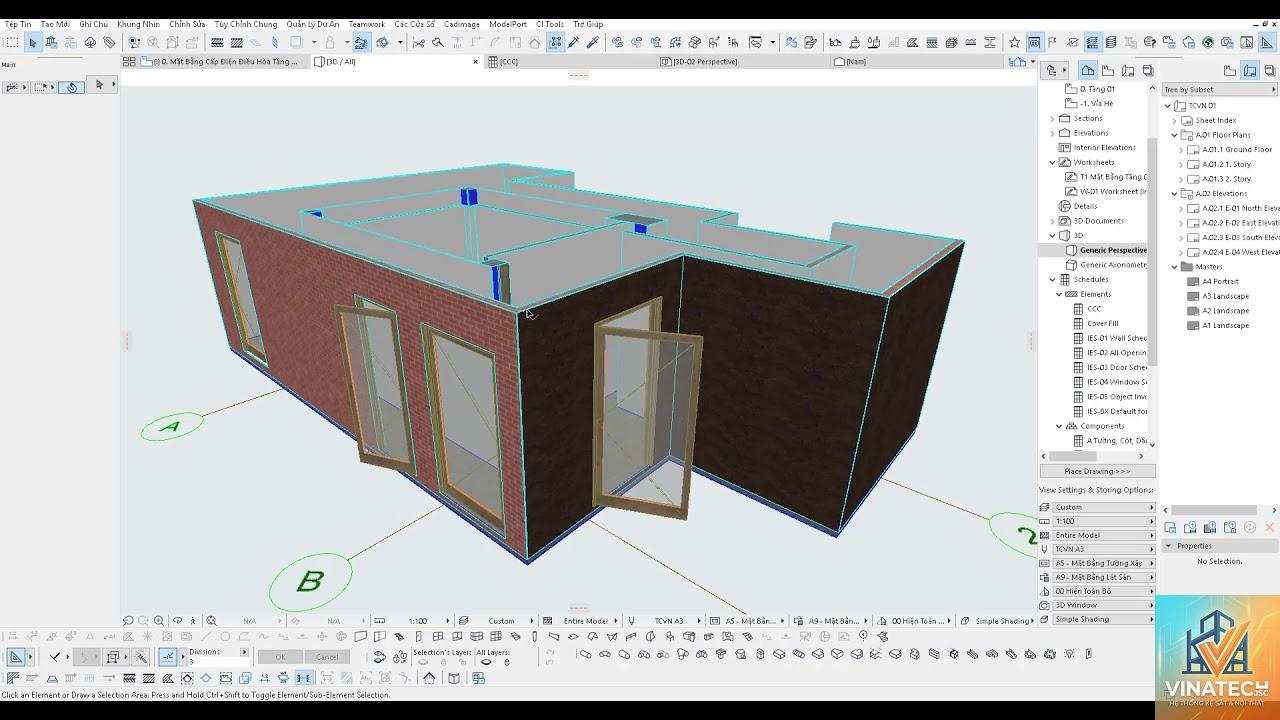Click the Place Drawing button
The image size is (1280, 720).
[x=1097, y=471]
